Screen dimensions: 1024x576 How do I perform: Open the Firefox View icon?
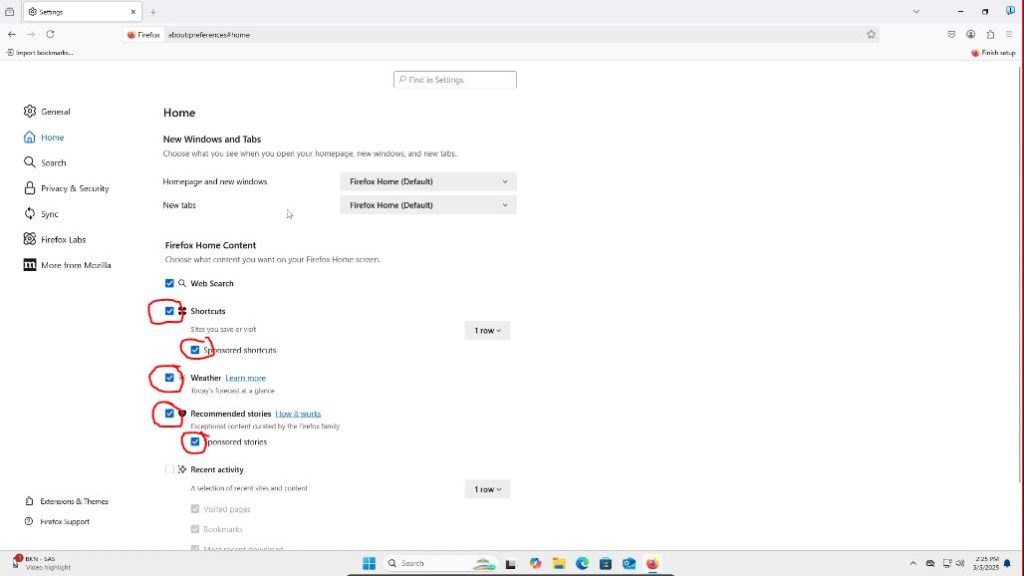pyautogui.click(x=9, y=12)
